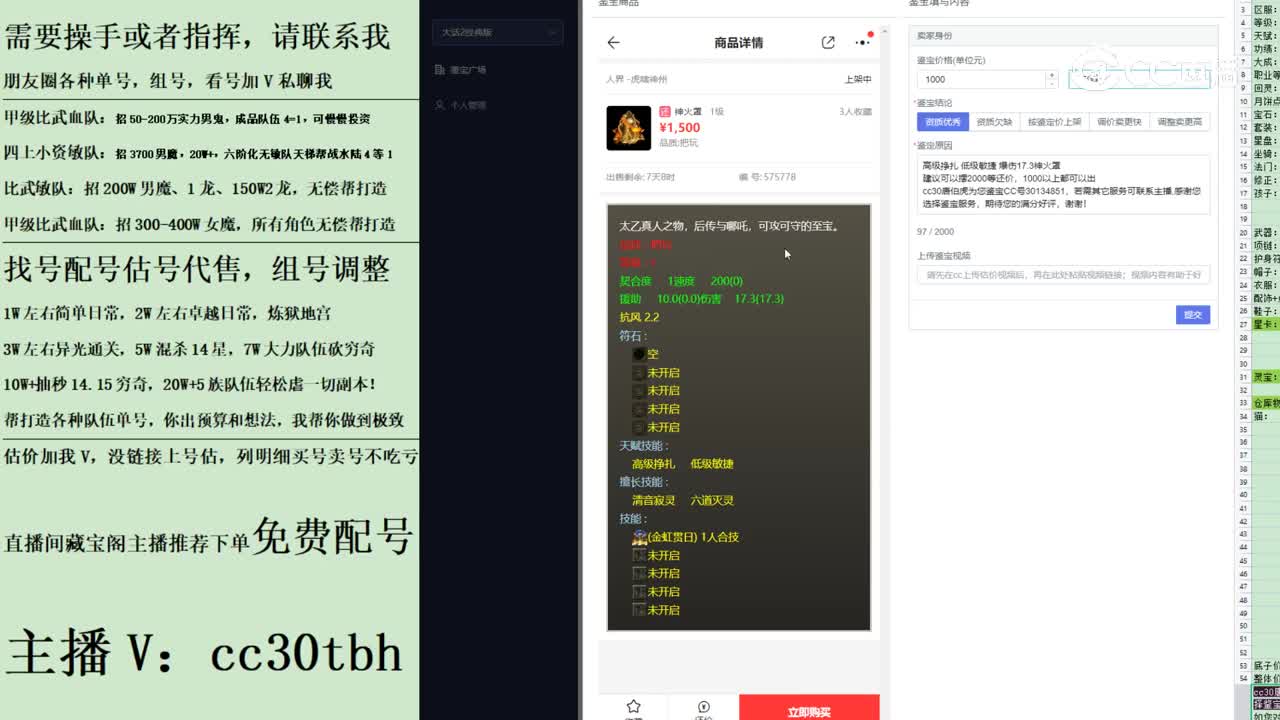Click inside the 鉴定原因 text area
Image resolution: width=1280 pixels, height=720 pixels.
tap(1063, 184)
